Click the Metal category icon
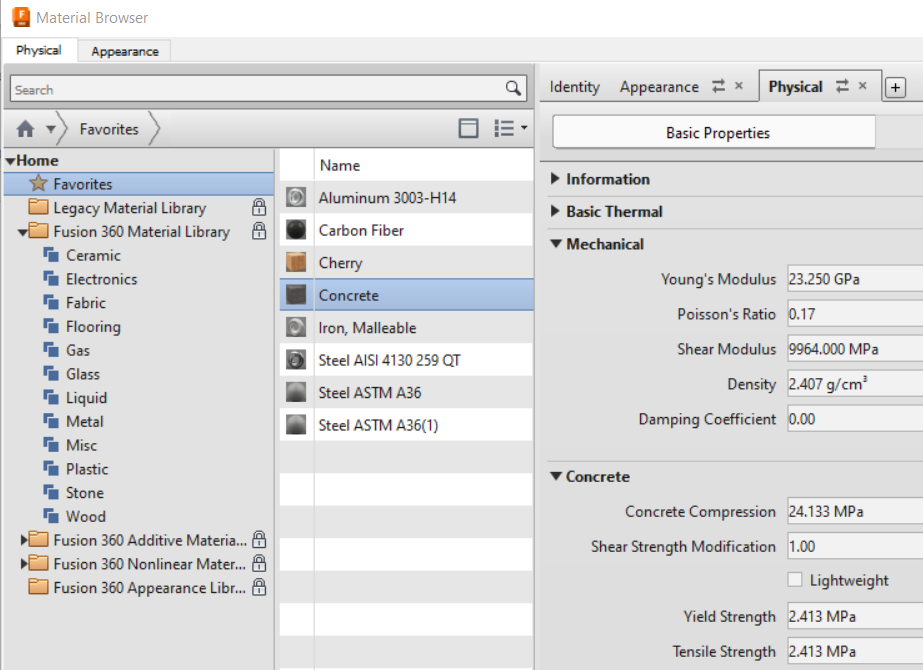This screenshot has width=923, height=670. click(x=51, y=421)
